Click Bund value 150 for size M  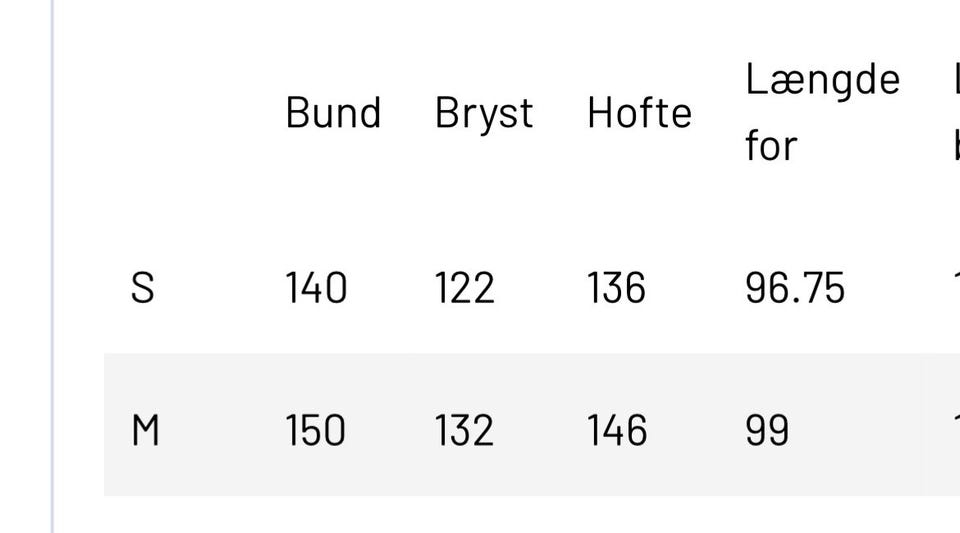pyautogui.click(x=316, y=430)
